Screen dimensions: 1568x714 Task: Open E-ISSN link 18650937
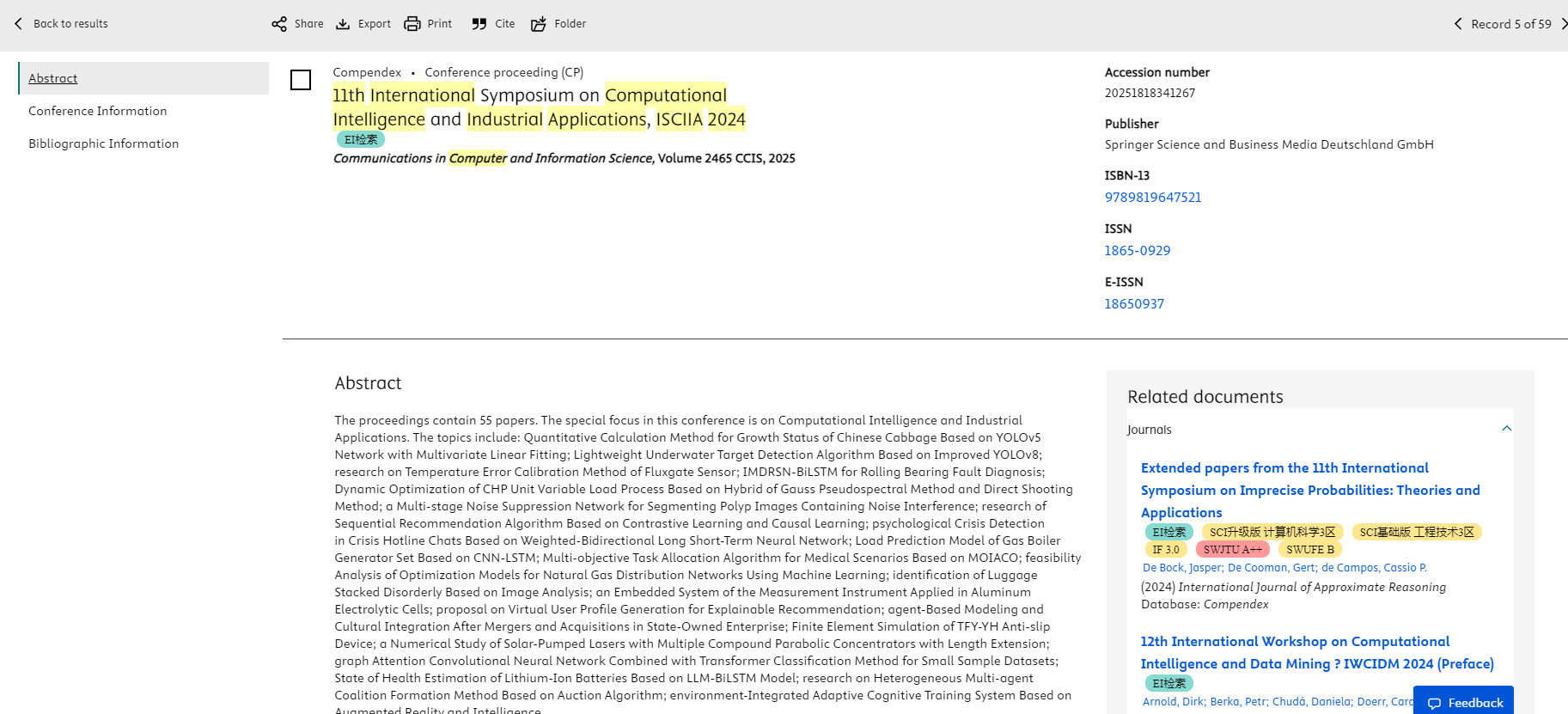click(x=1134, y=304)
